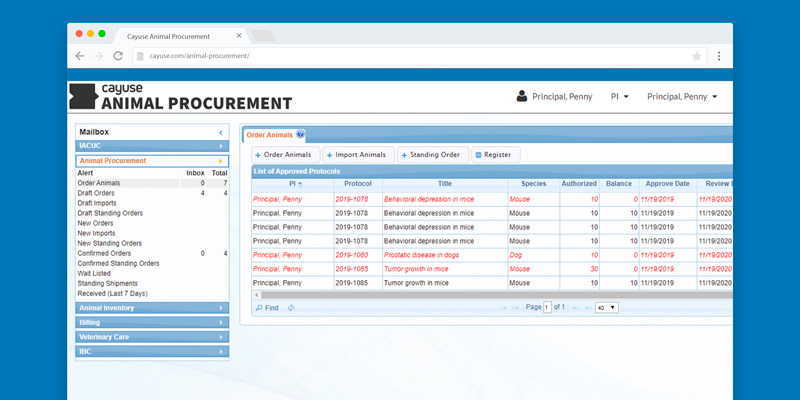Open Wait Listed alert
The height and width of the screenshot is (400, 800).
[94, 273]
